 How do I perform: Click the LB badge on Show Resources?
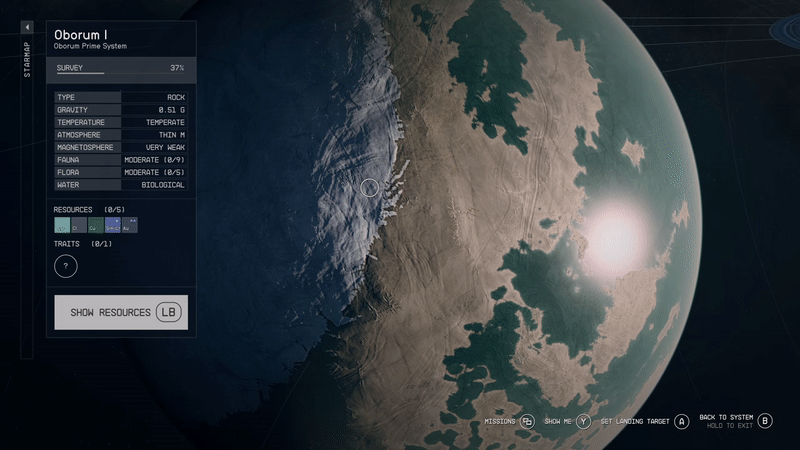168,313
